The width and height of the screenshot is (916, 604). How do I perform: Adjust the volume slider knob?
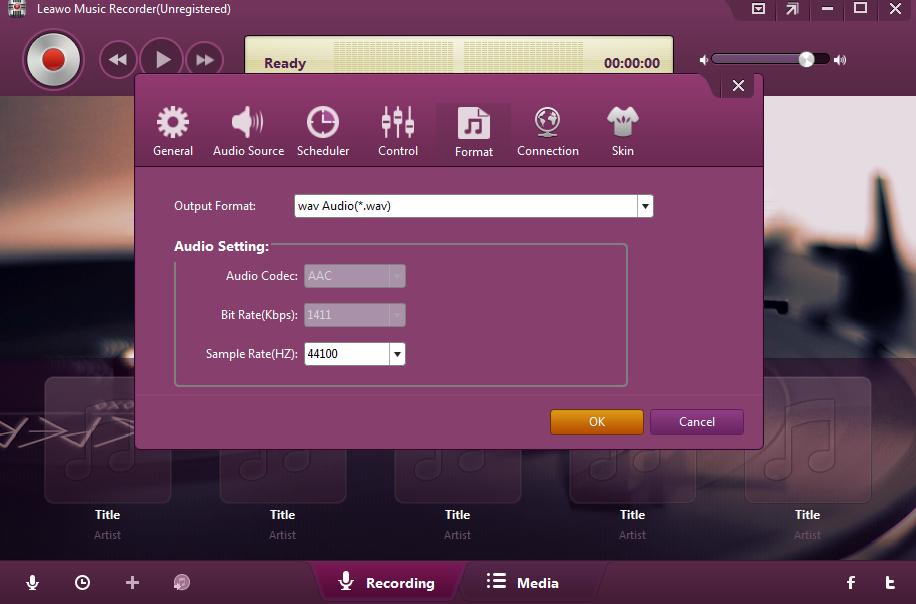coord(806,59)
